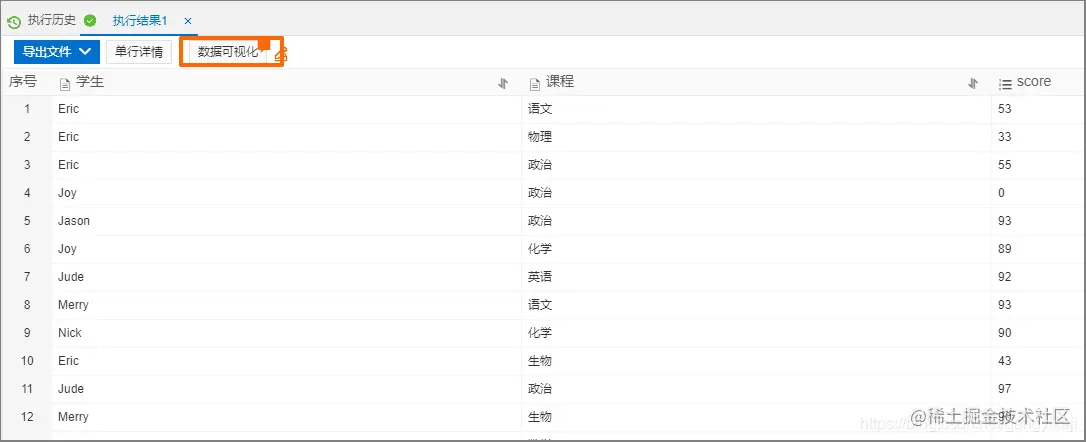Open the 导出文件 dropdown button
The width and height of the screenshot is (1086, 442).
(57, 51)
